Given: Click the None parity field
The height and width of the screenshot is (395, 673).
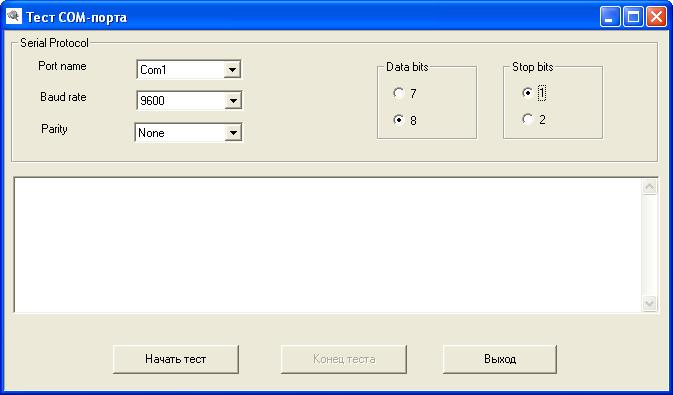Looking at the screenshot, I should click(x=180, y=133).
